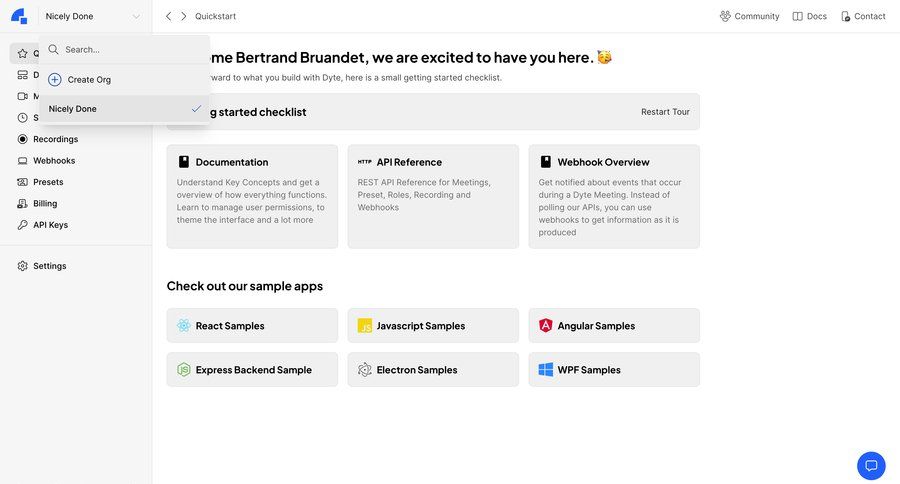
Task: Click the sidebar video camera icon
Action: 22,96
